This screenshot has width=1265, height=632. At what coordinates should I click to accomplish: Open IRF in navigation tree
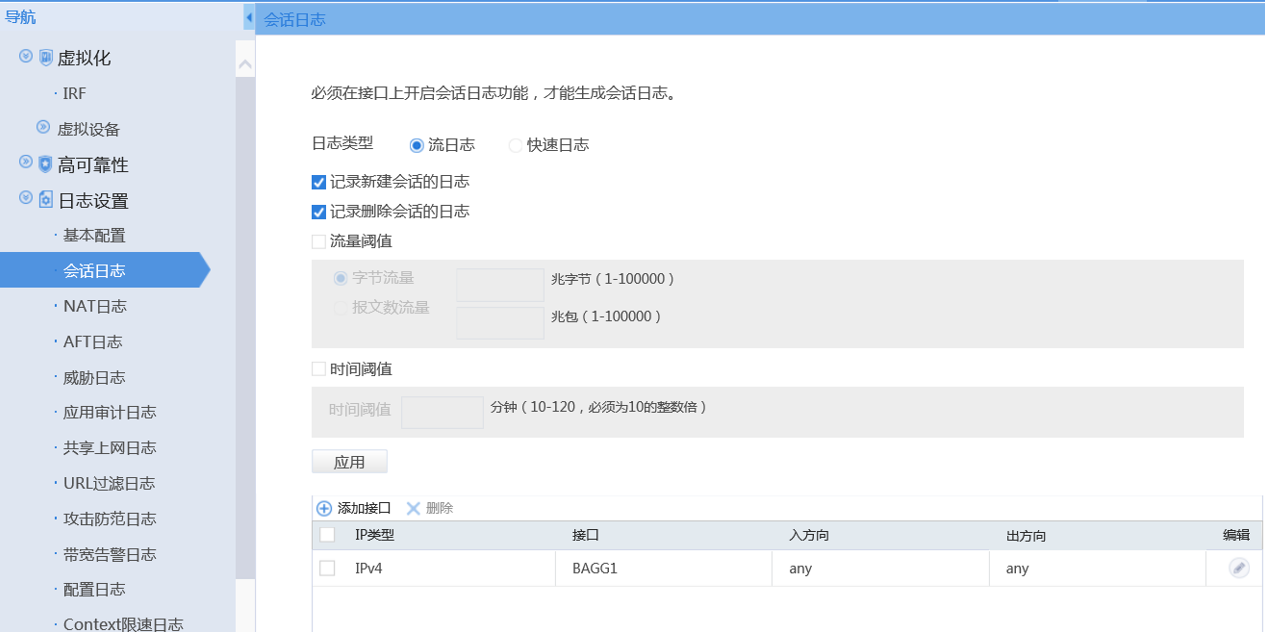75,93
